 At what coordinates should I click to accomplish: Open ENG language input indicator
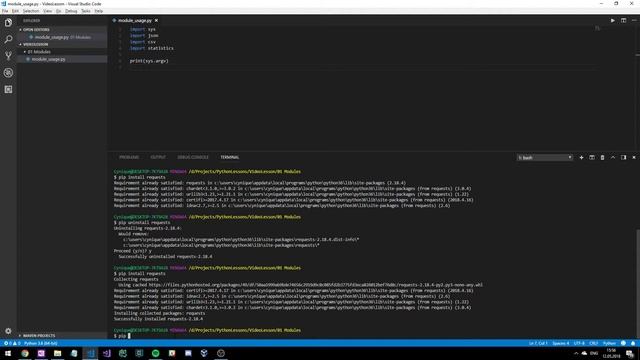pos(594,353)
